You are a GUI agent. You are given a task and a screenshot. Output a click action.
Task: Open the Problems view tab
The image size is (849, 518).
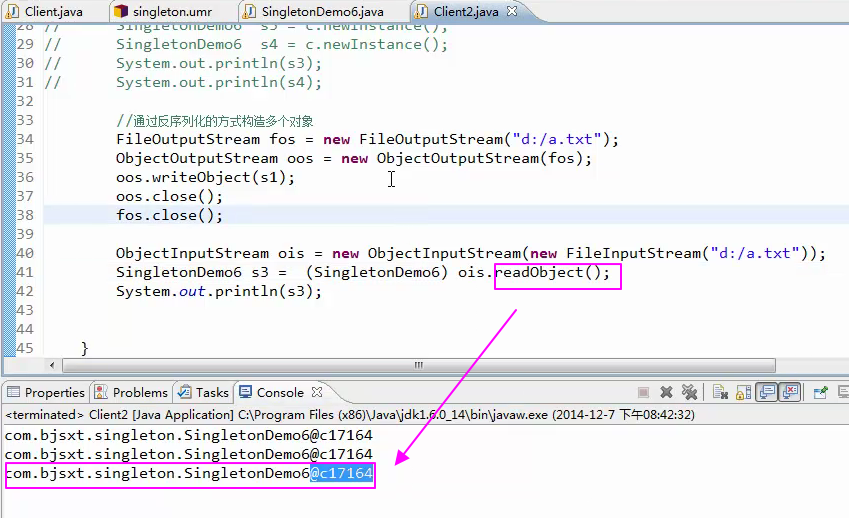click(131, 392)
